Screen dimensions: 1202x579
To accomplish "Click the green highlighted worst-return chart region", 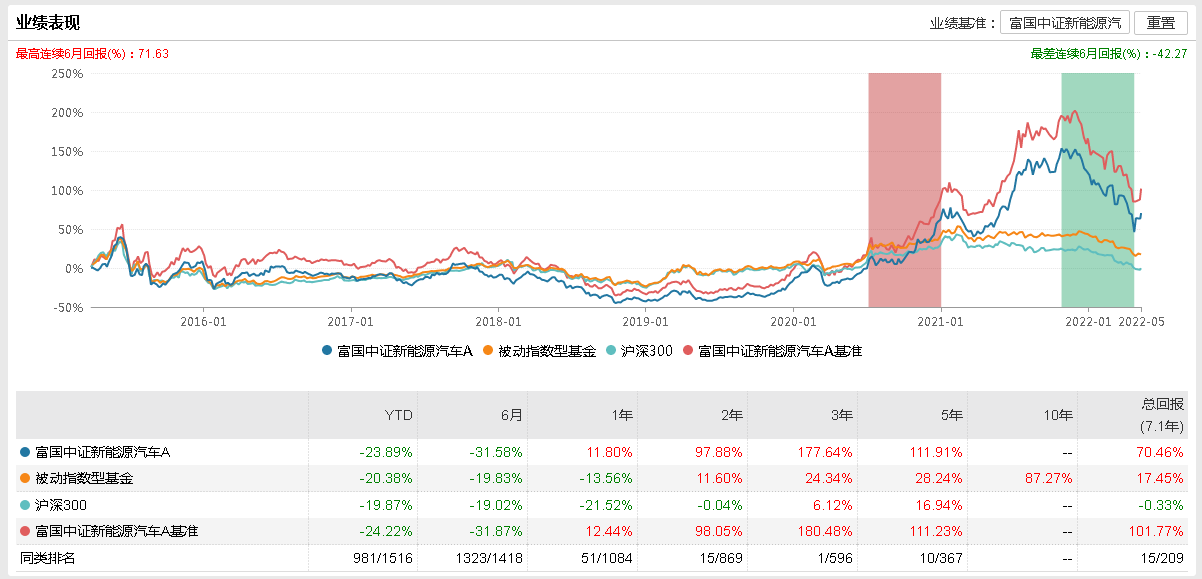I will click(1097, 190).
